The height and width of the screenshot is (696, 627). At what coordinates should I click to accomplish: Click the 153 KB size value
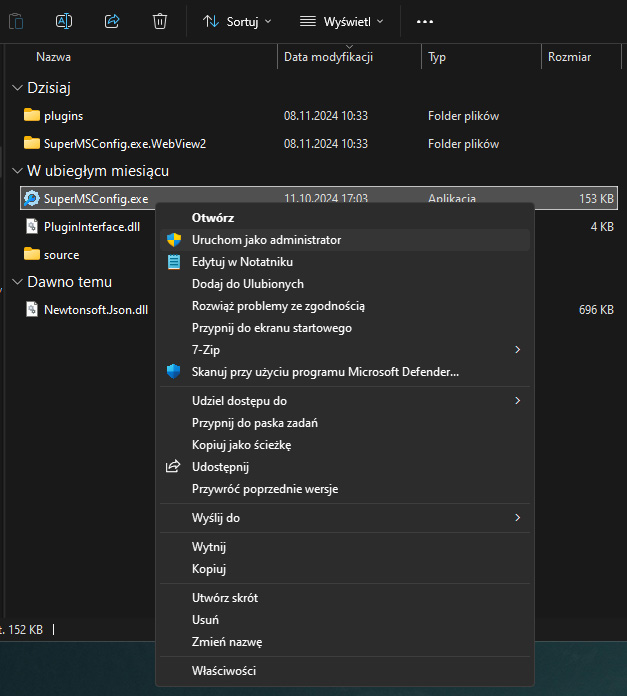596,198
